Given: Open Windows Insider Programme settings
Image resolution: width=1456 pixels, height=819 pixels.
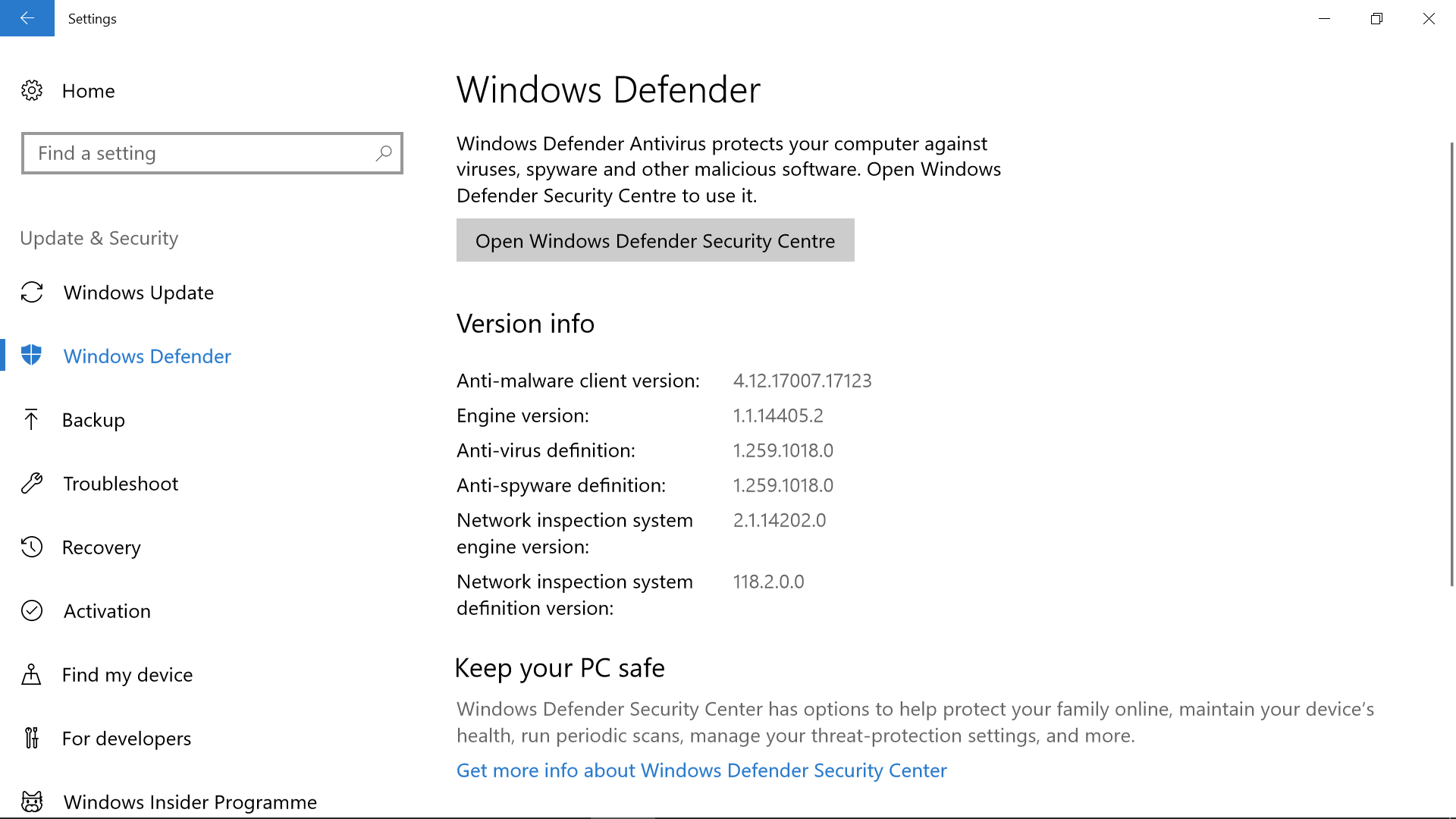Looking at the screenshot, I should pyautogui.click(x=190, y=802).
